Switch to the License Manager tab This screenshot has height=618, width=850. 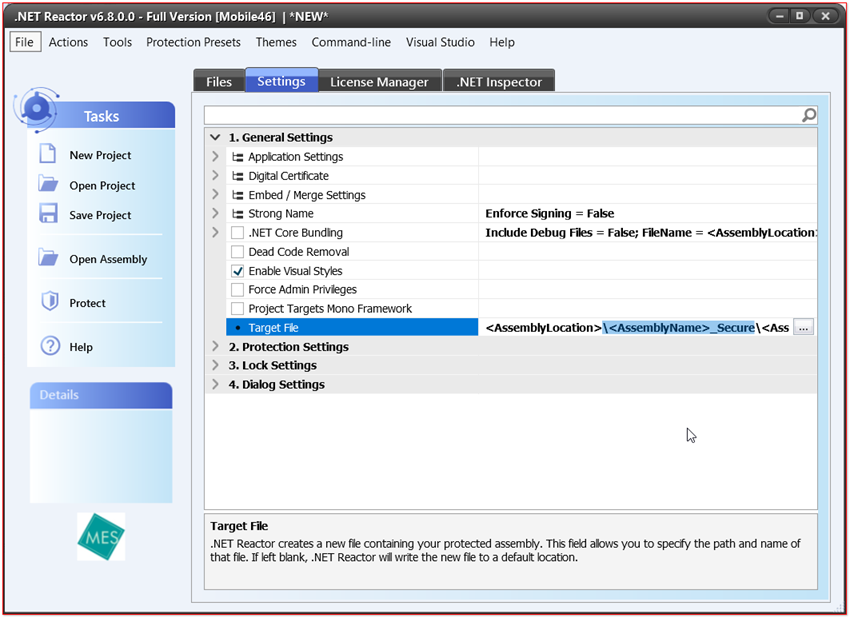tap(379, 81)
